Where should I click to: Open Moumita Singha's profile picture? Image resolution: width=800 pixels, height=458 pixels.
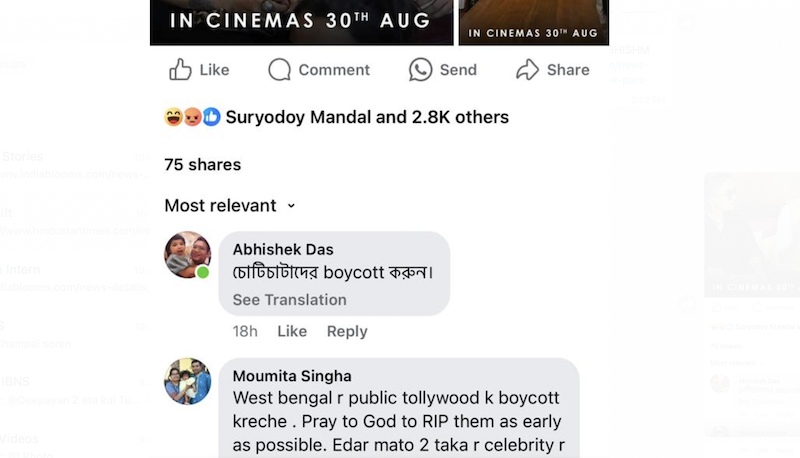point(187,381)
